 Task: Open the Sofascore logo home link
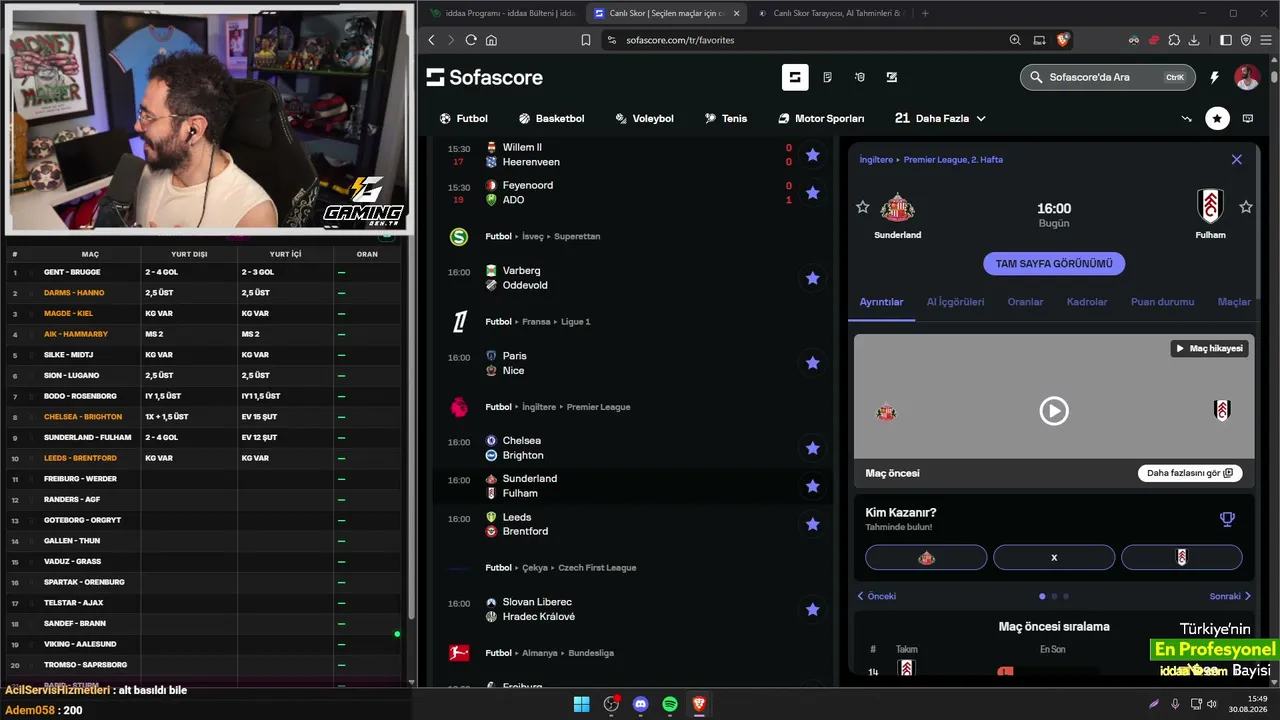click(484, 77)
